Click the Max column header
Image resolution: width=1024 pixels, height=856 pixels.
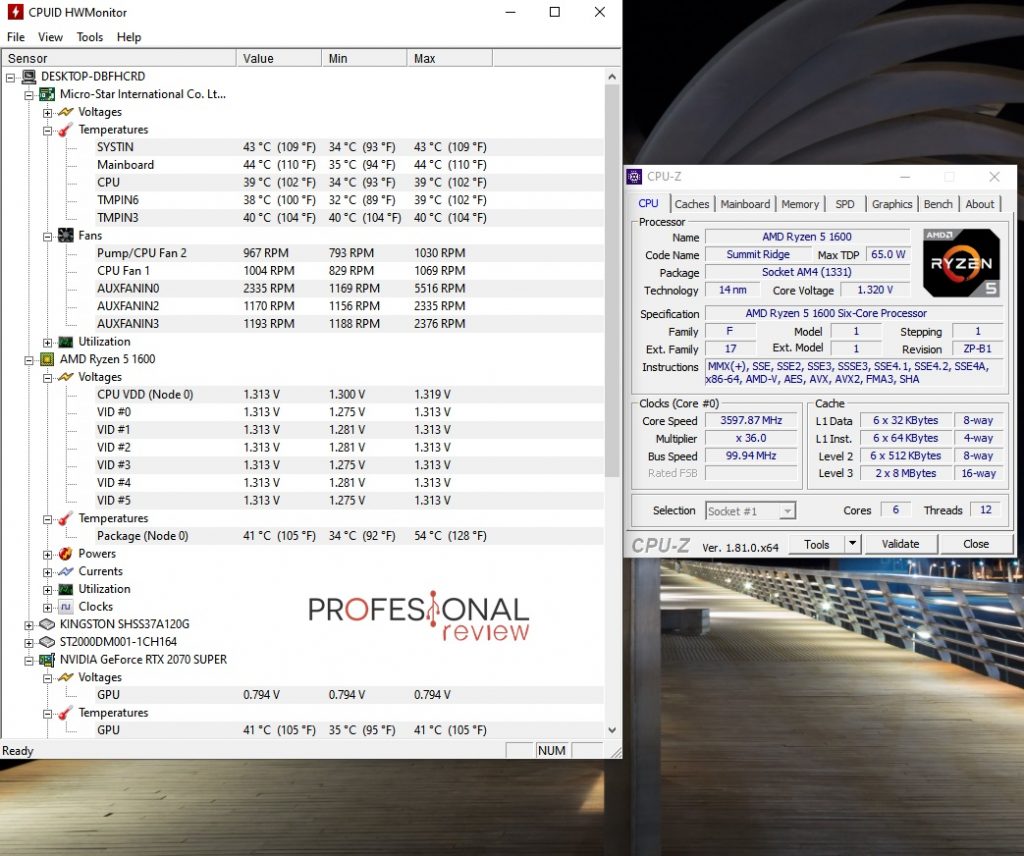450,59
